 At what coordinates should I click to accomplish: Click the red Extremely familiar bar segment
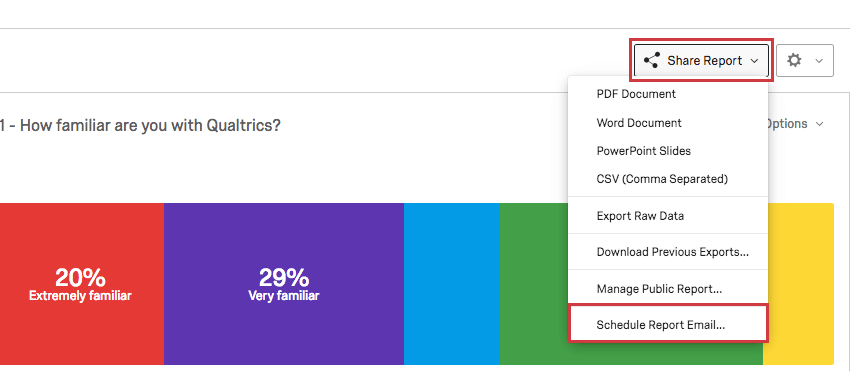(82, 284)
